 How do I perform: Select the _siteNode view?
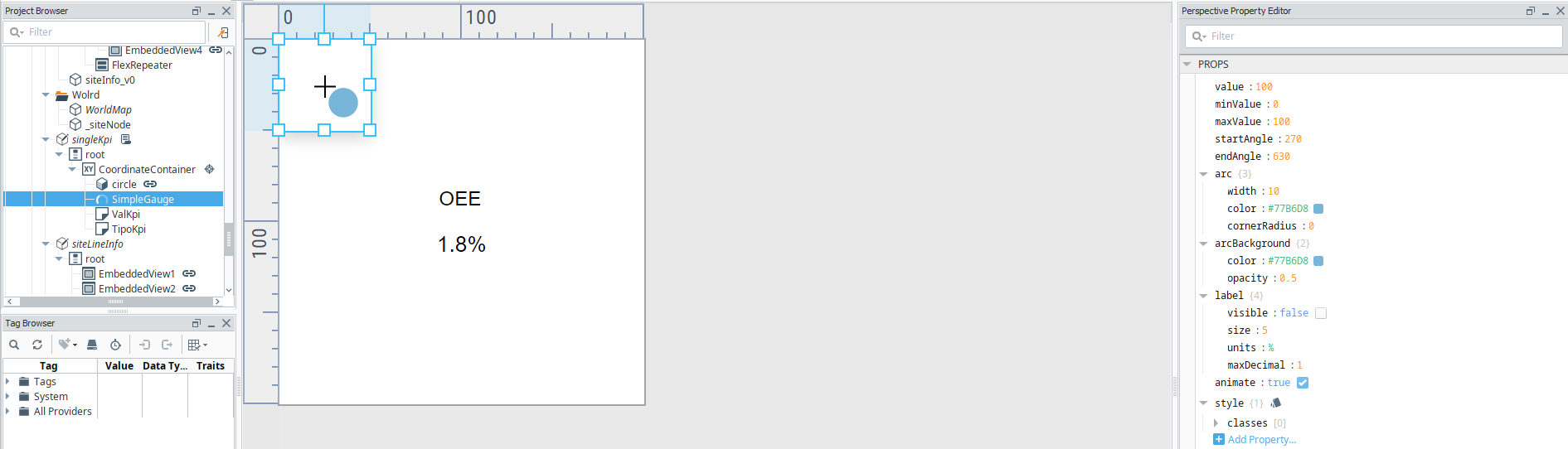(108, 125)
